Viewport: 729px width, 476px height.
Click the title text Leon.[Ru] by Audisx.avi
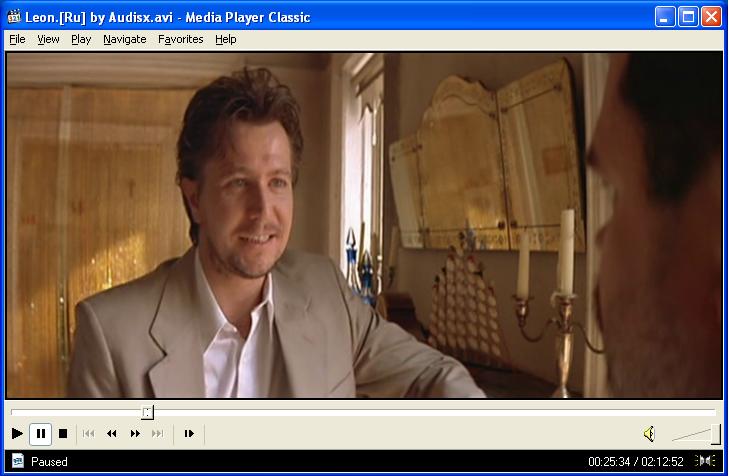pyautogui.click(x=99, y=18)
